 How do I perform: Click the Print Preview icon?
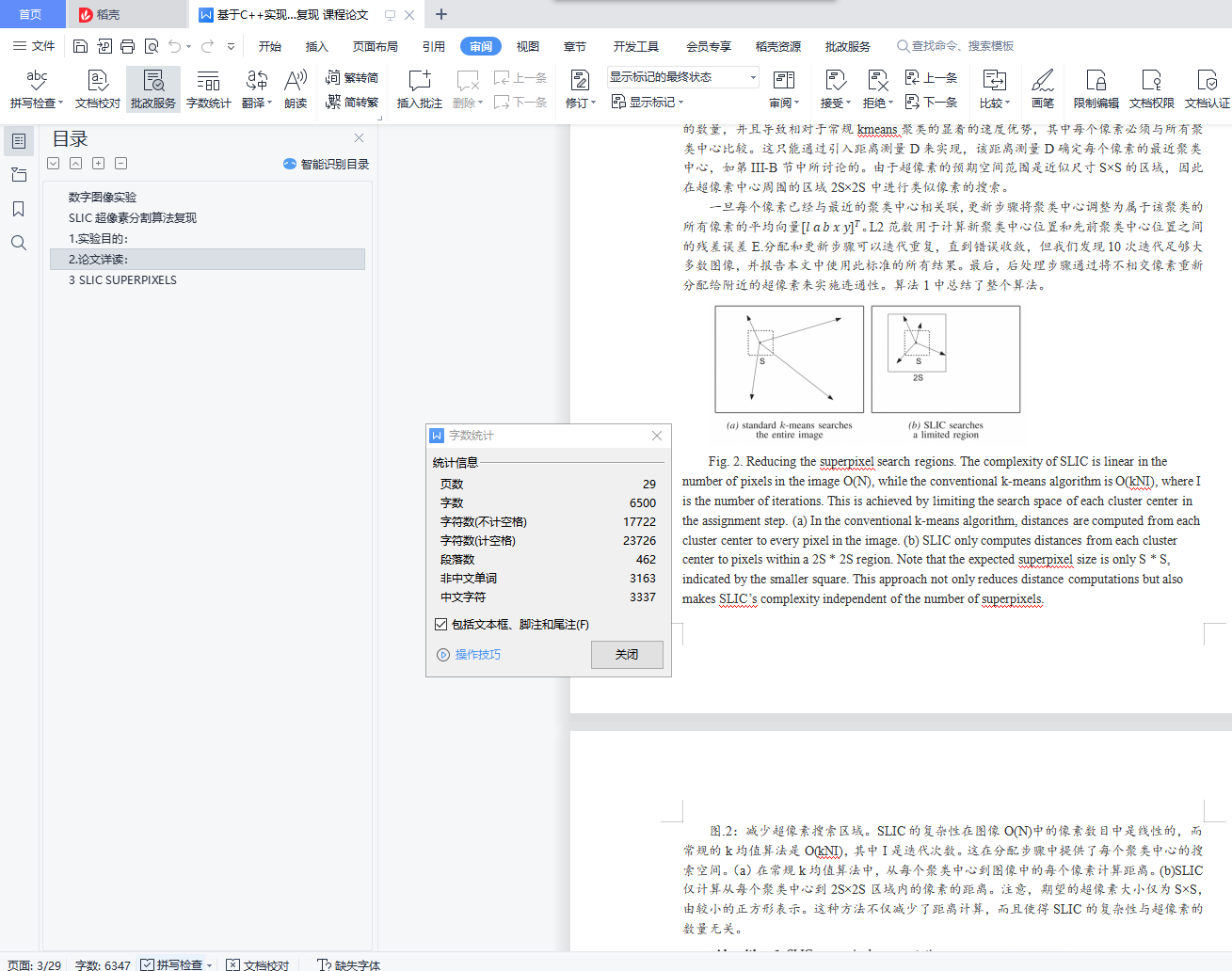coord(151,46)
